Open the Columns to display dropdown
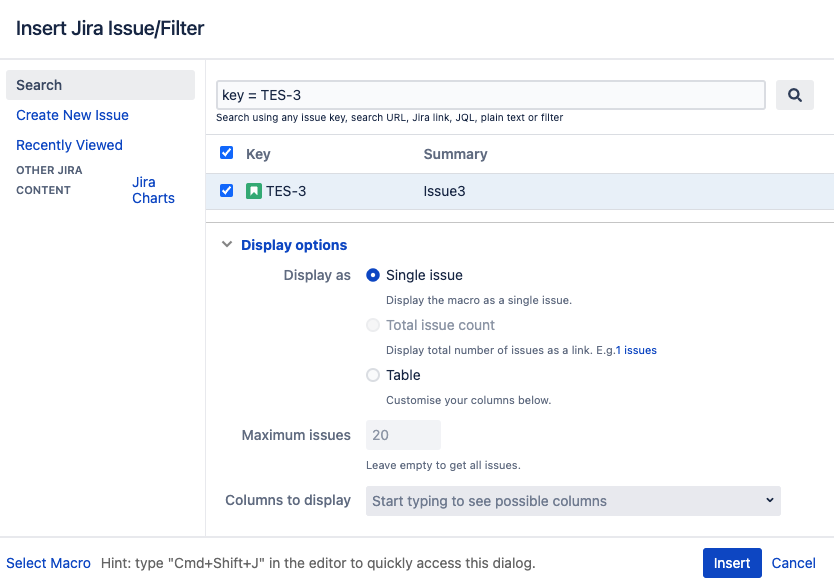This screenshot has width=834, height=586. pos(572,500)
